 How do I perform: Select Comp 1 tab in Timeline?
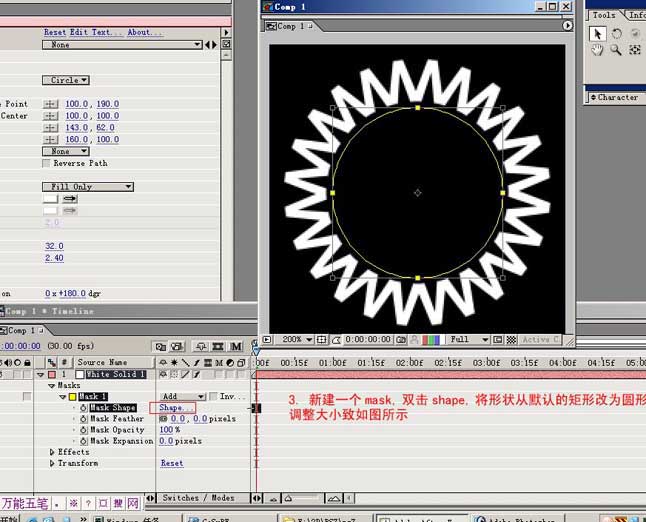(x=22, y=330)
